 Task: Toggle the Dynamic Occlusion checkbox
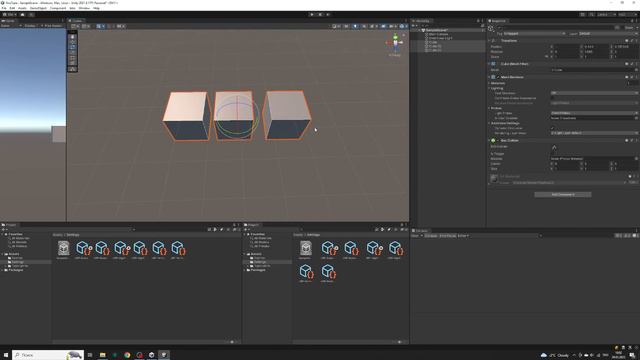point(553,128)
